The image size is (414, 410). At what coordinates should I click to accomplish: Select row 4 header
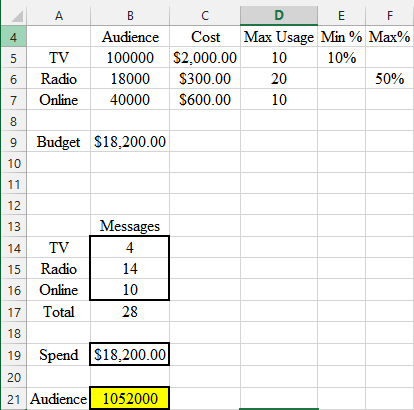coord(13,37)
